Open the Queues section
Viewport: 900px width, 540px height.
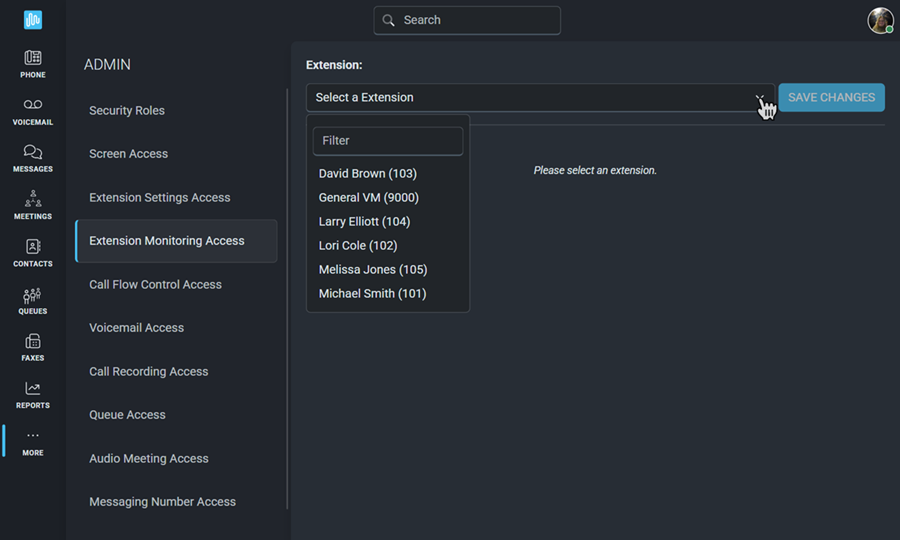33,301
